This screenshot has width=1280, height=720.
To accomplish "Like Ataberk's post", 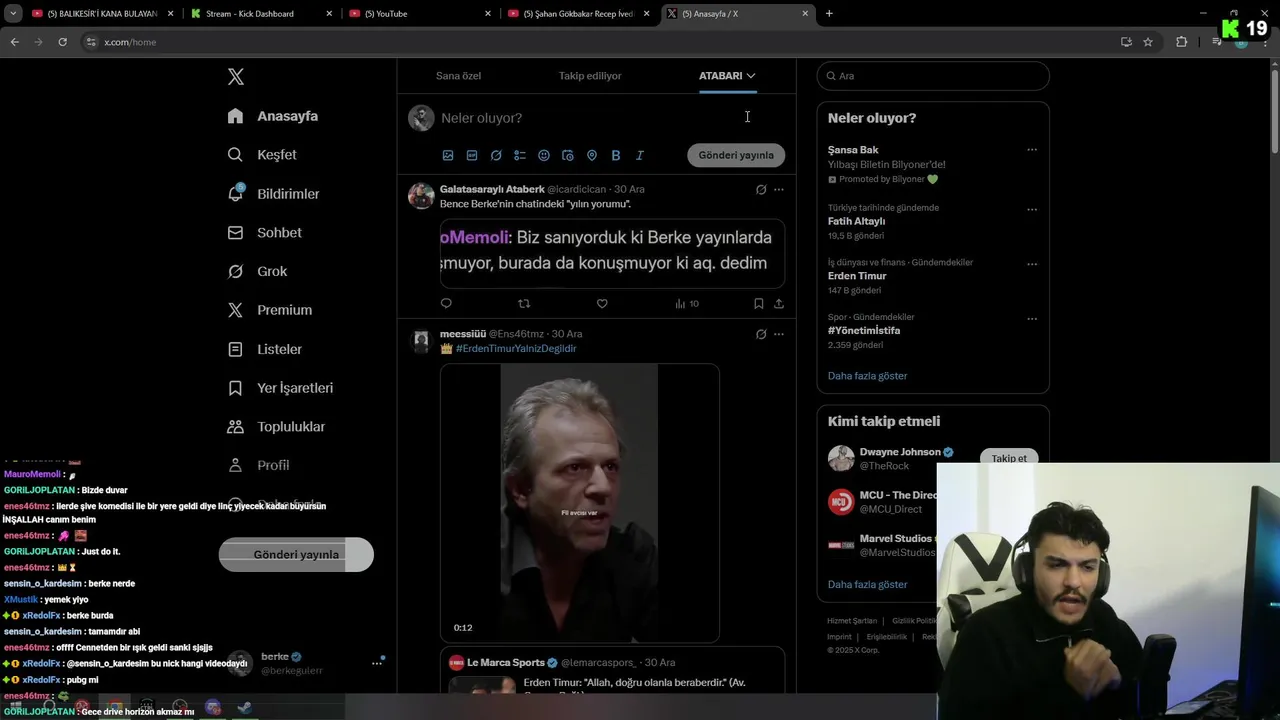I will coord(602,303).
